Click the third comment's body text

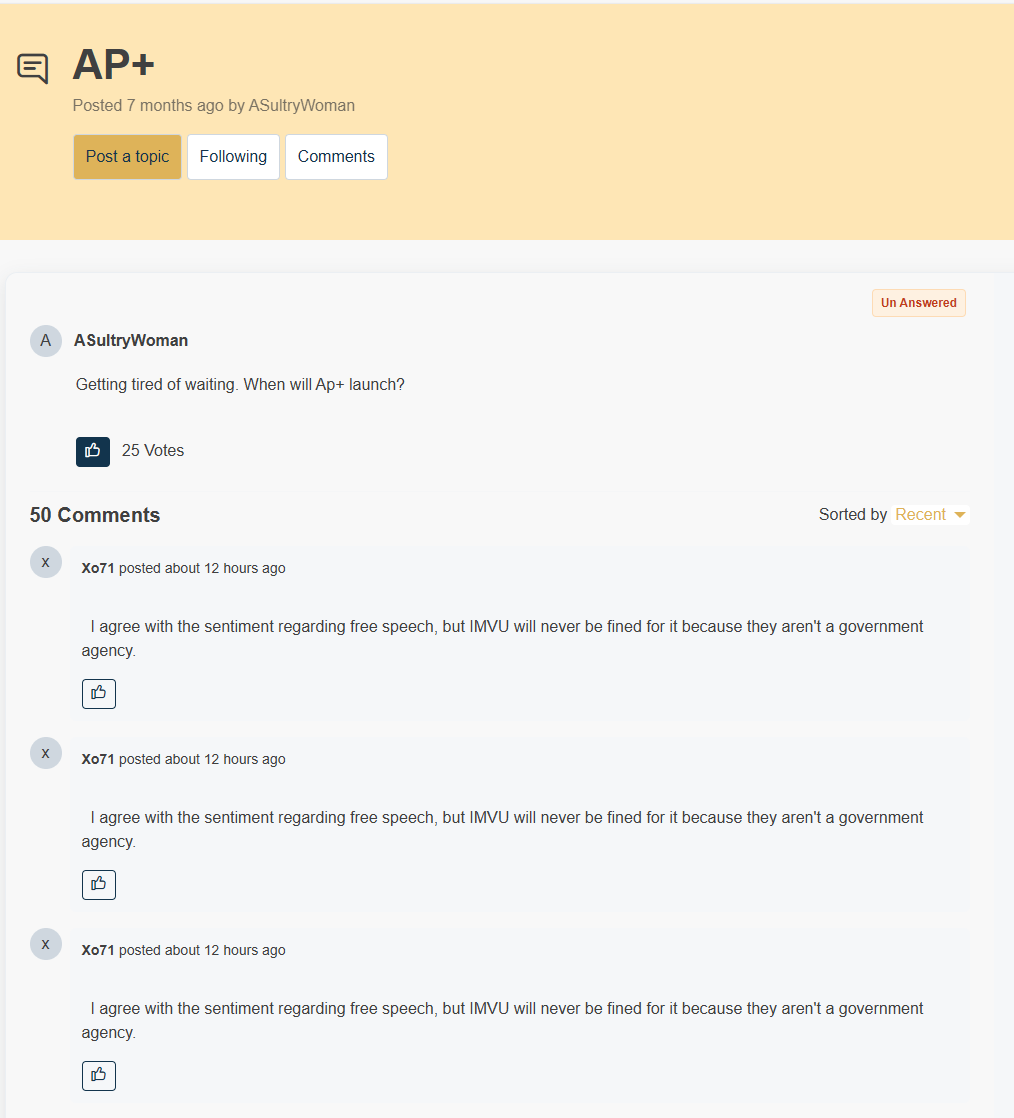pyautogui.click(x=502, y=1020)
